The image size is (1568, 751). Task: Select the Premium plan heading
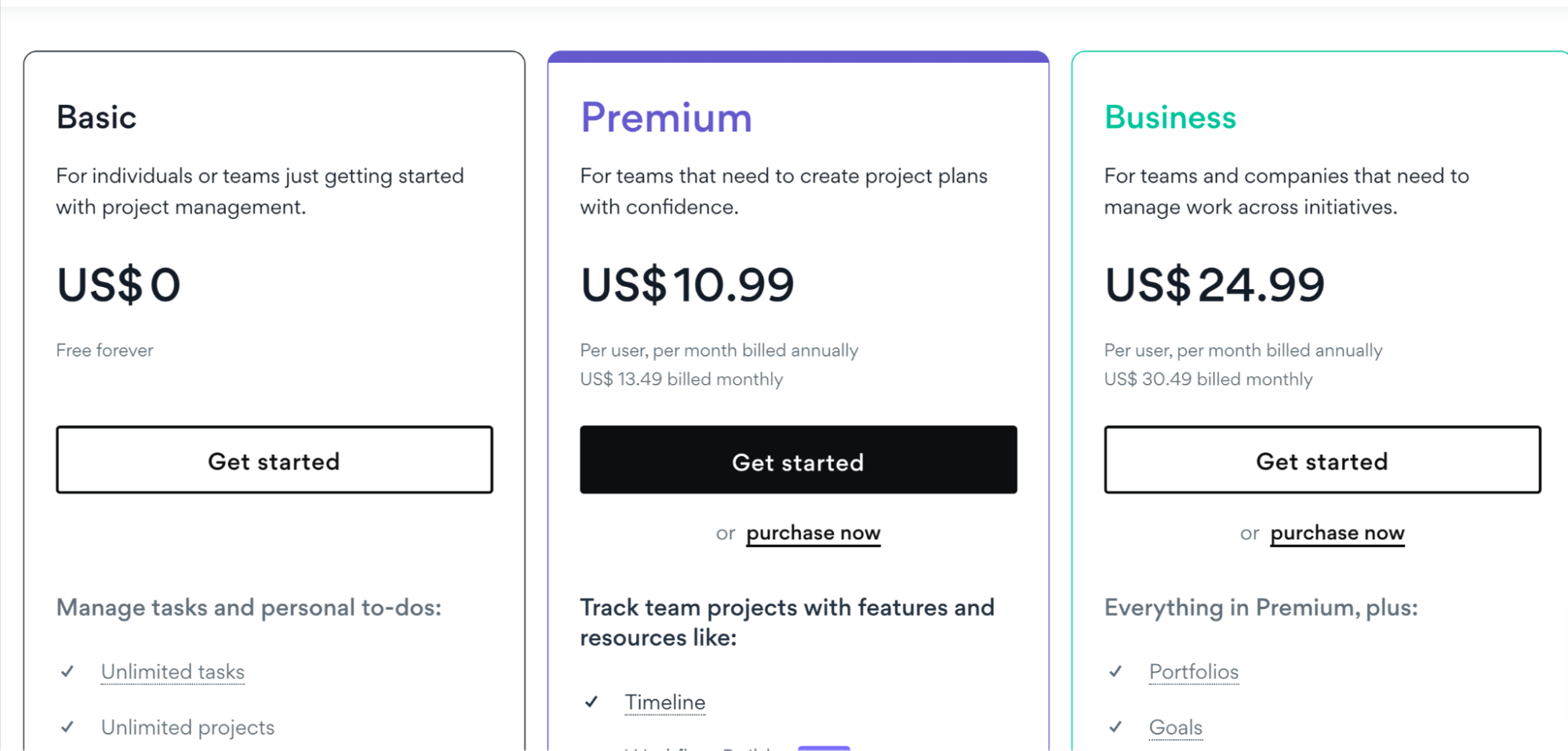point(665,118)
